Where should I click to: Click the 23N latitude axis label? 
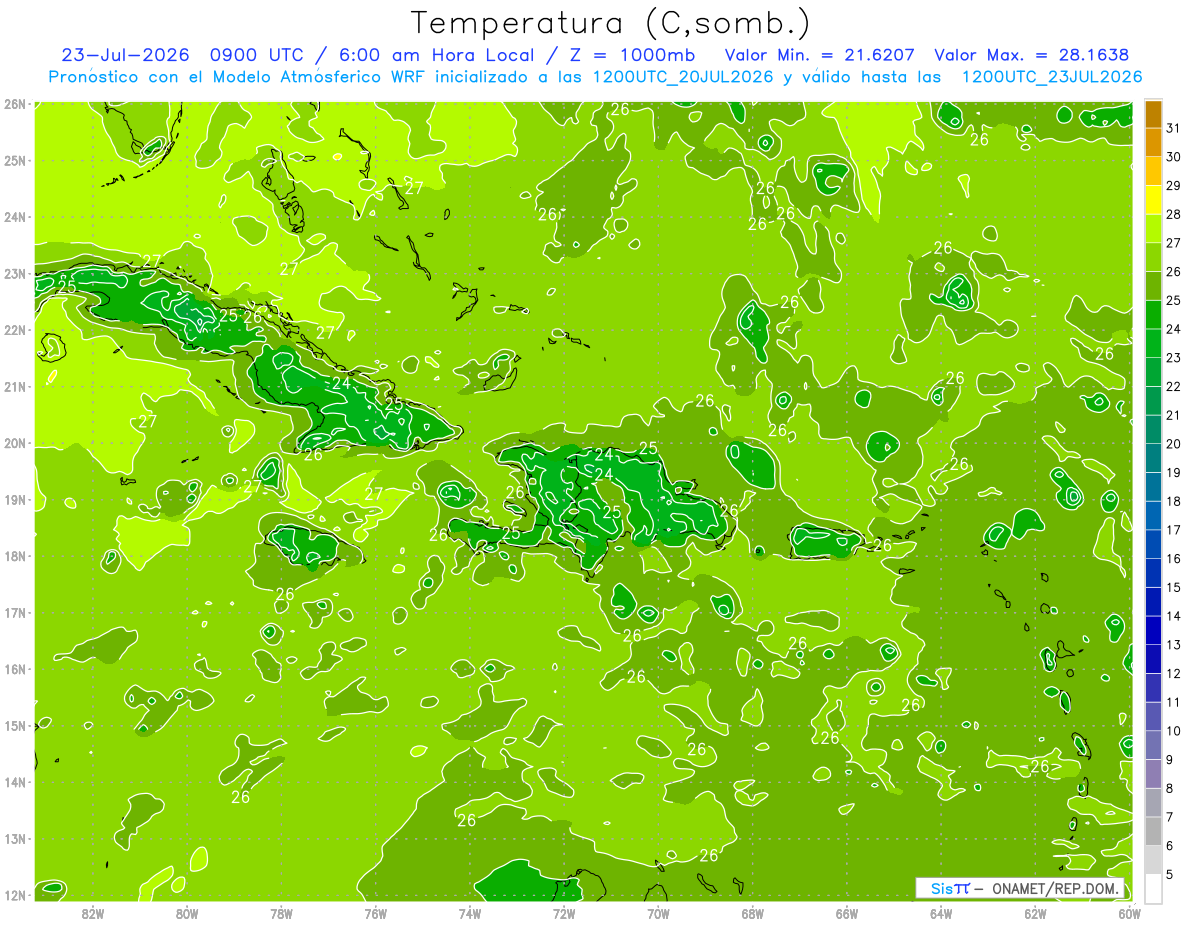click(x=15, y=274)
